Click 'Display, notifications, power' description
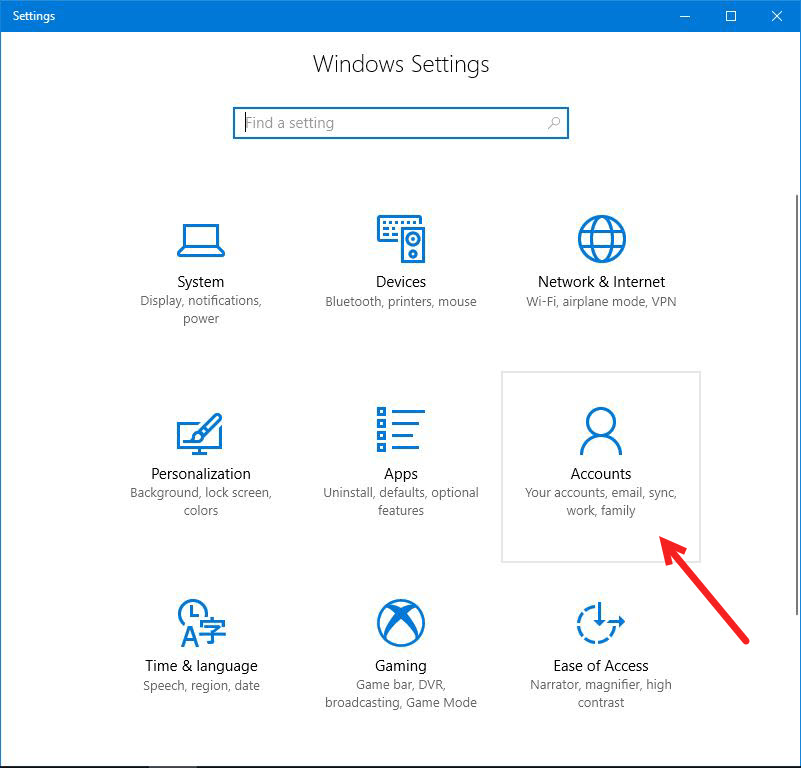Viewport: 801px width, 768px height. click(x=201, y=310)
